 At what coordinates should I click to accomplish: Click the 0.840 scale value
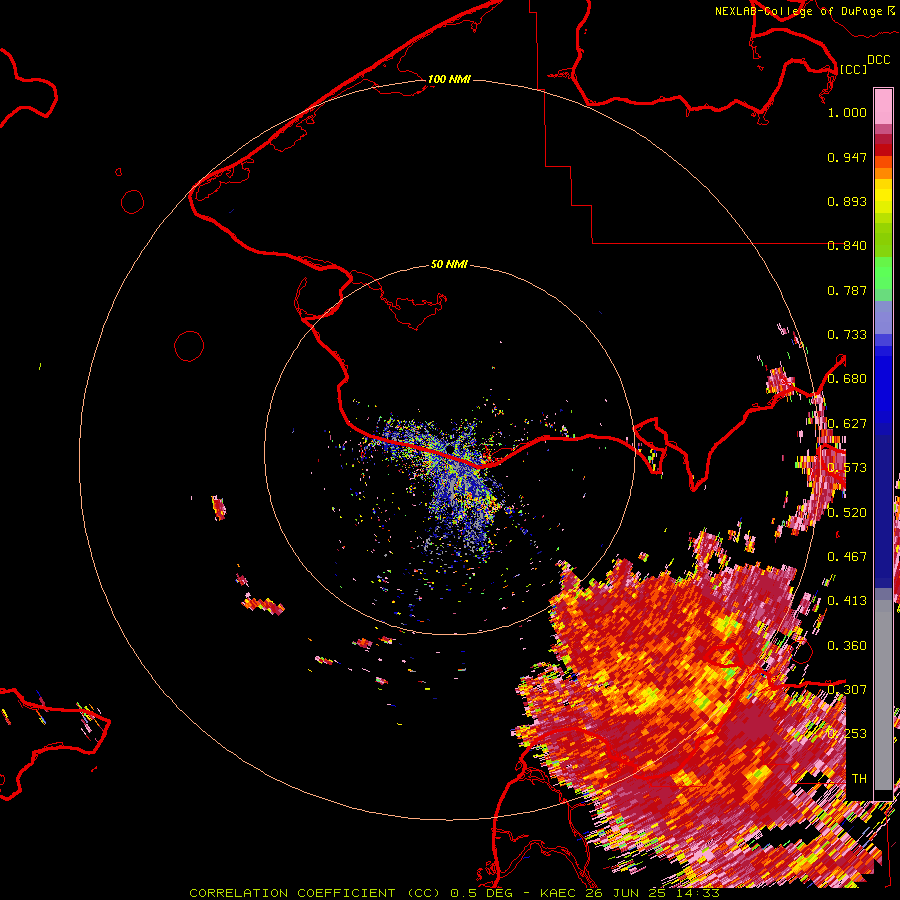coord(847,246)
